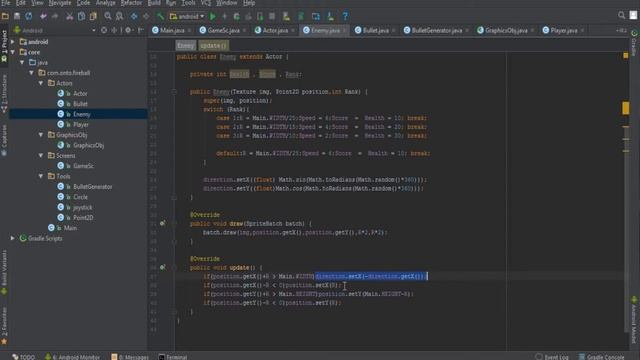Toggle the Gradle side panel button
640x360 pixels.
click(x=634, y=43)
